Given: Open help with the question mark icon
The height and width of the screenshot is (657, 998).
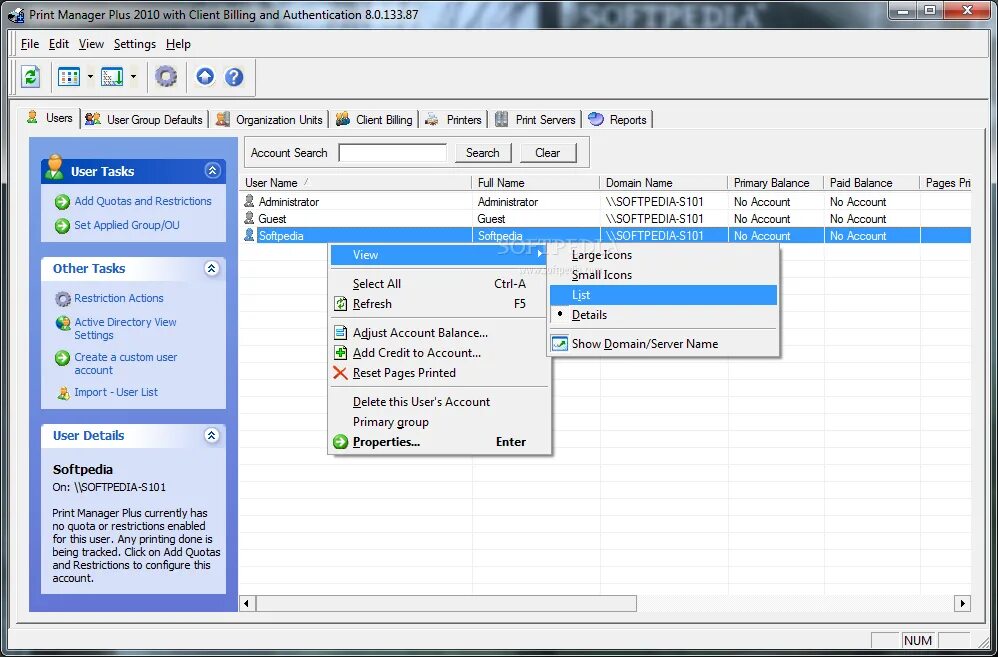Looking at the screenshot, I should [x=234, y=78].
